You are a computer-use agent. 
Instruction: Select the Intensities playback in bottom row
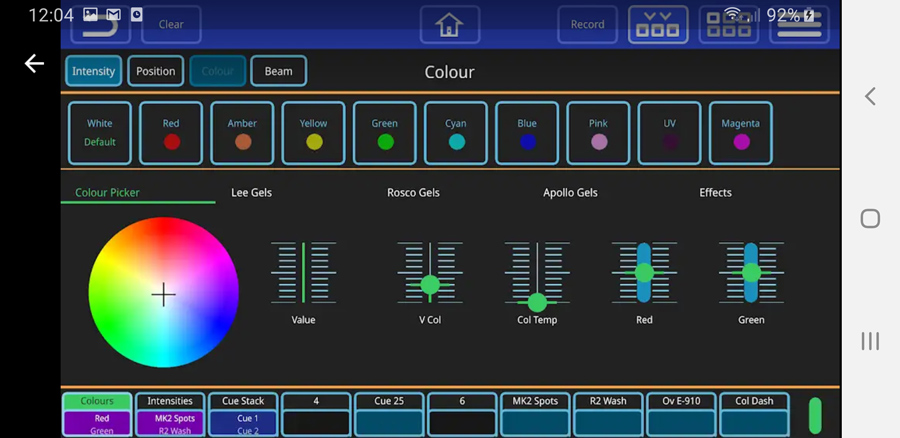[170, 415]
